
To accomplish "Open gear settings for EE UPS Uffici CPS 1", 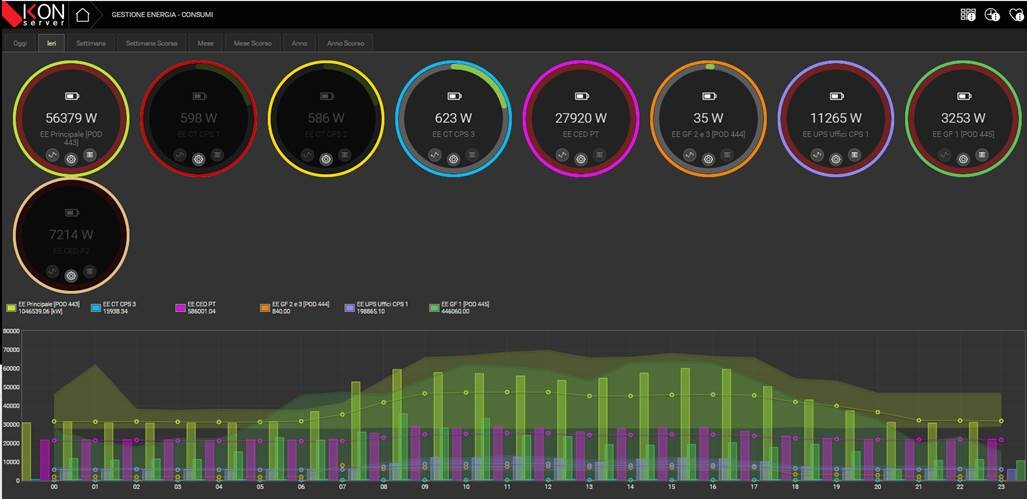I will (835, 158).
